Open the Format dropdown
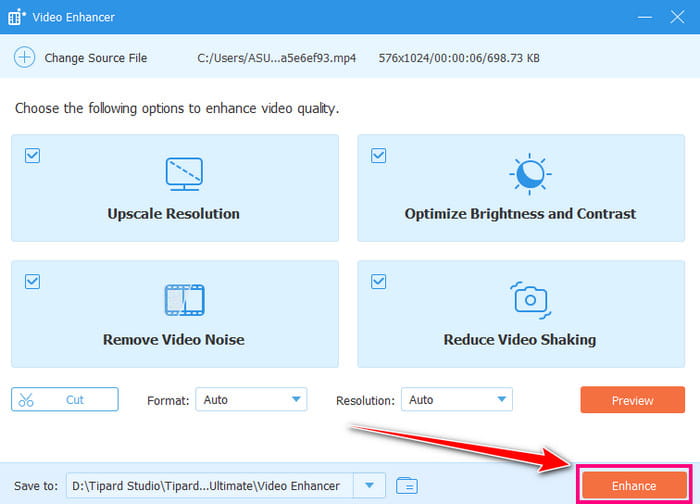 tap(251, 400)
